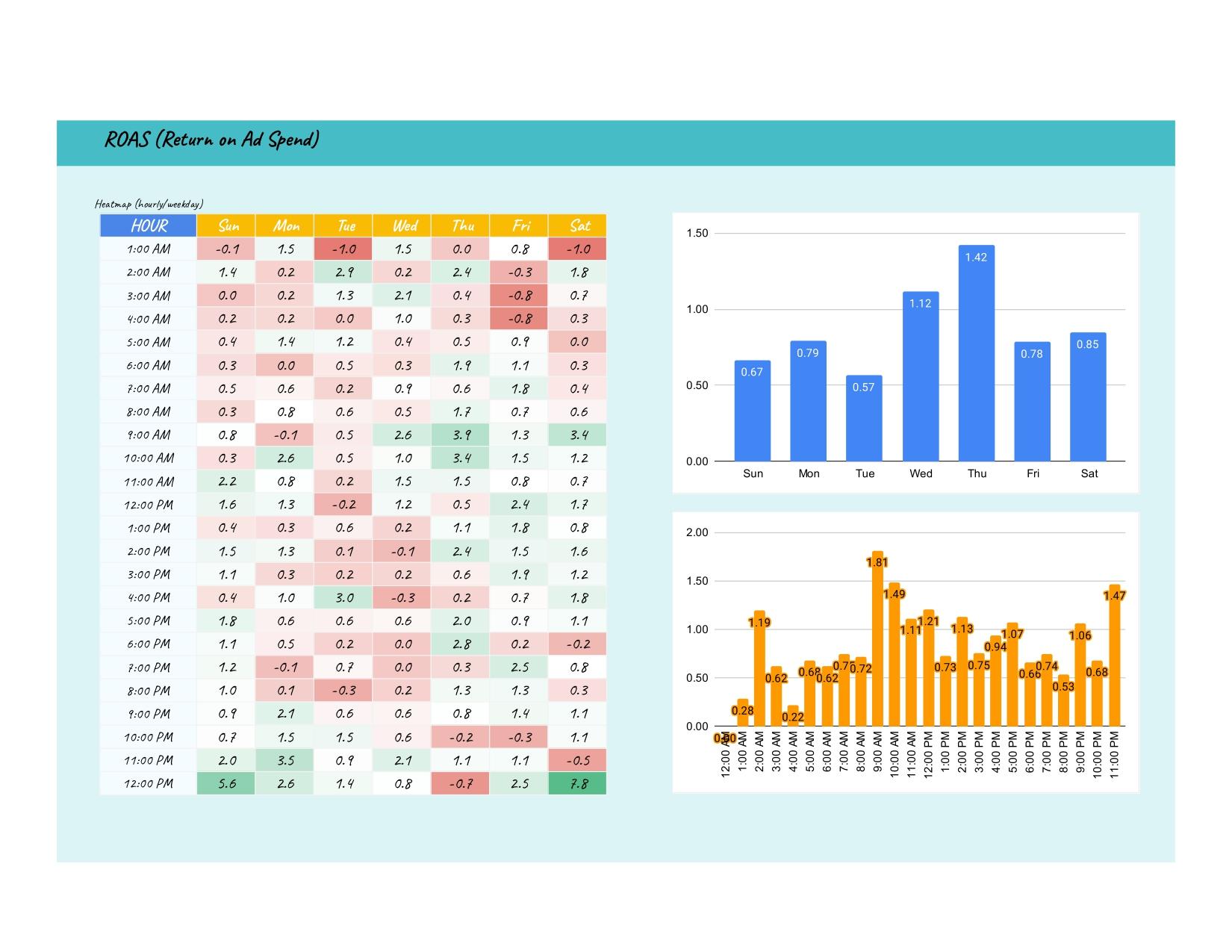The width and height of the screenshot is (1232, 952).
Task: Select the Wed cell in 4:00 PM row
Action: (x=402, y=597)
